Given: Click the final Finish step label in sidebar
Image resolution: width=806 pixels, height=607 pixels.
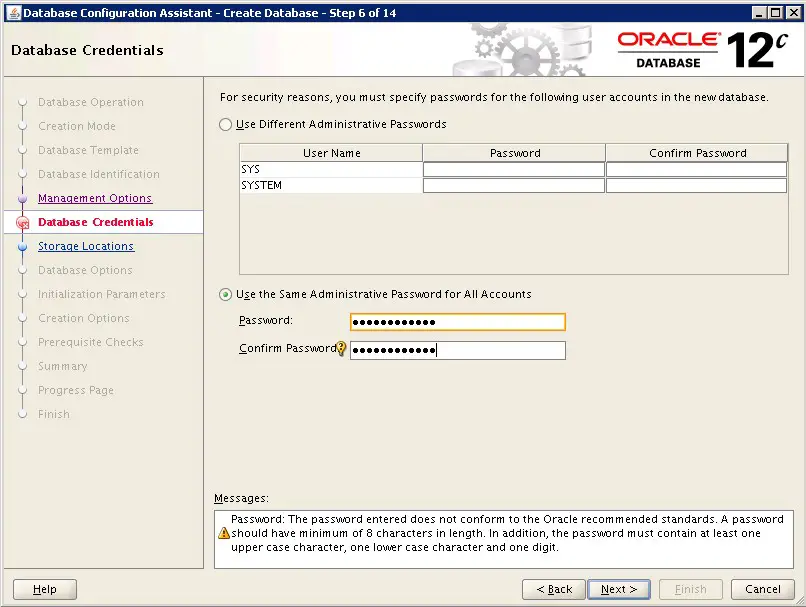Looking at the screenshot, I should click(x=53, y=414).
